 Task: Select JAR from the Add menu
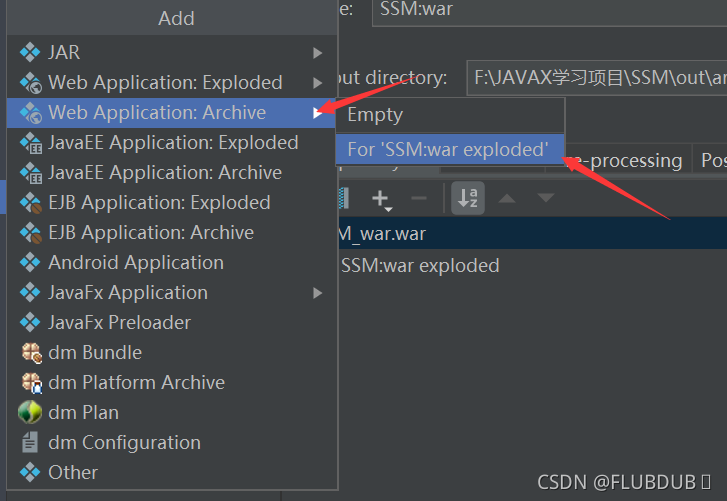pyautogui.click(x=172, y=52)
